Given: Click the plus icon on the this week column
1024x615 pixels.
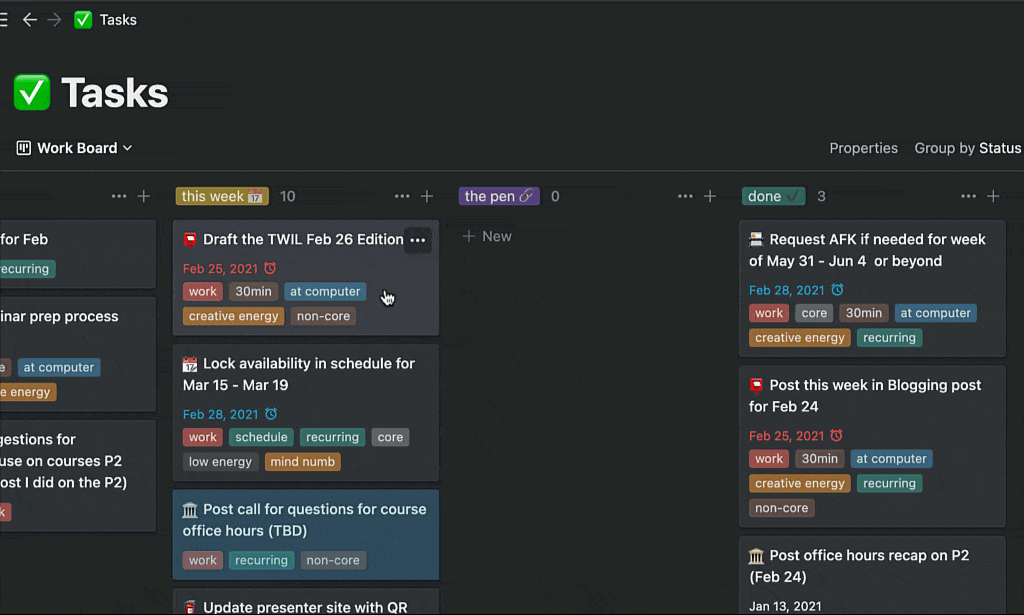Looking at the screenshot, I should coord(427,196).
